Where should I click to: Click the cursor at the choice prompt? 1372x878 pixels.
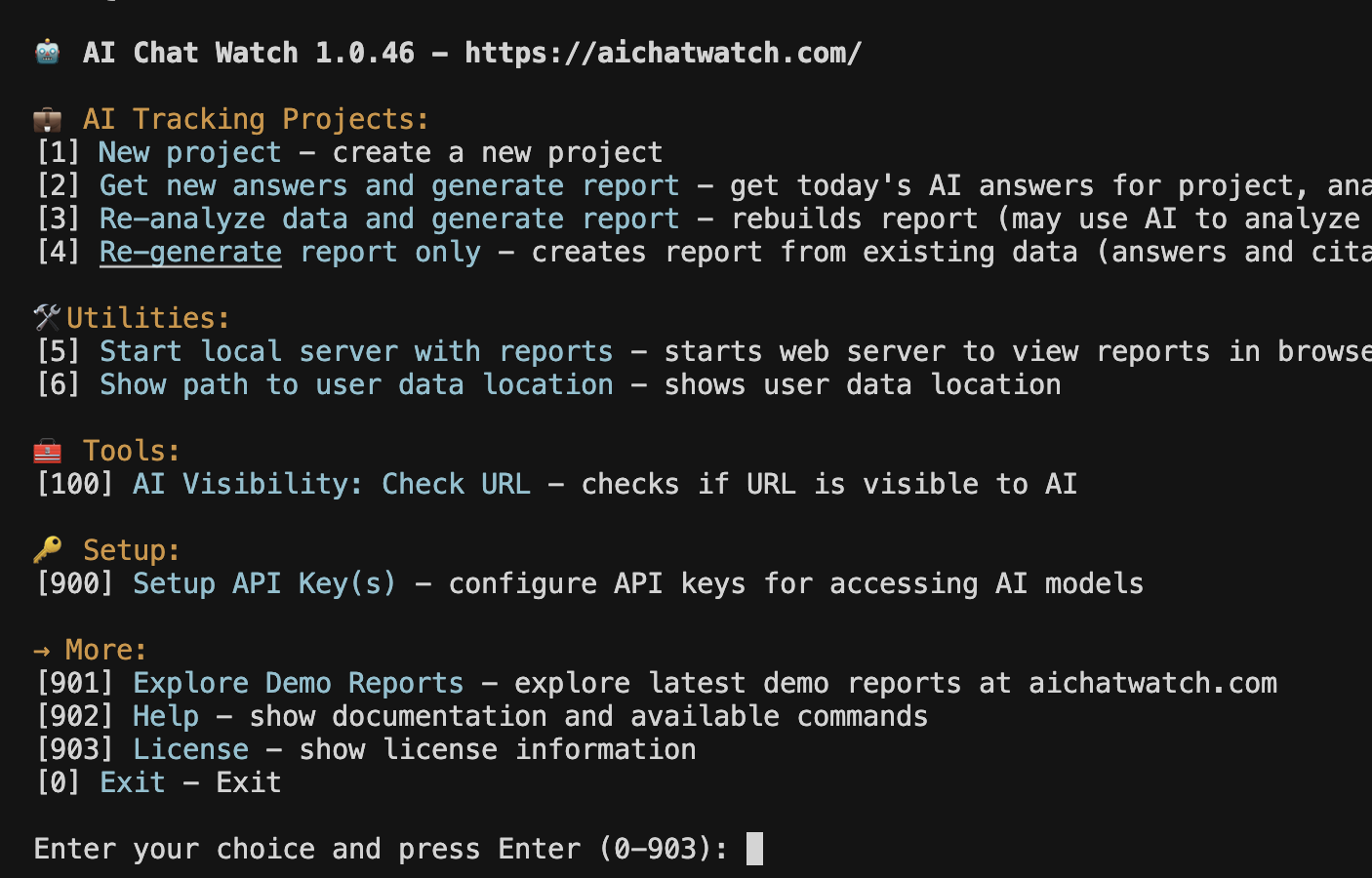(x=754, y=849)
